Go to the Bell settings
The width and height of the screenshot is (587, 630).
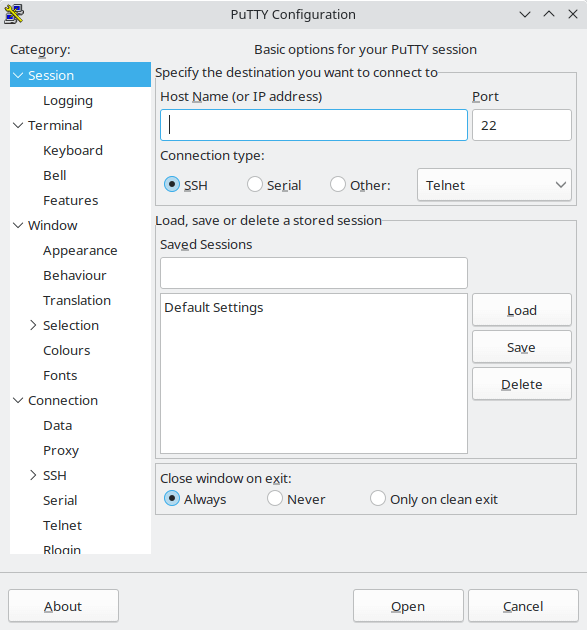click(55, 176)
